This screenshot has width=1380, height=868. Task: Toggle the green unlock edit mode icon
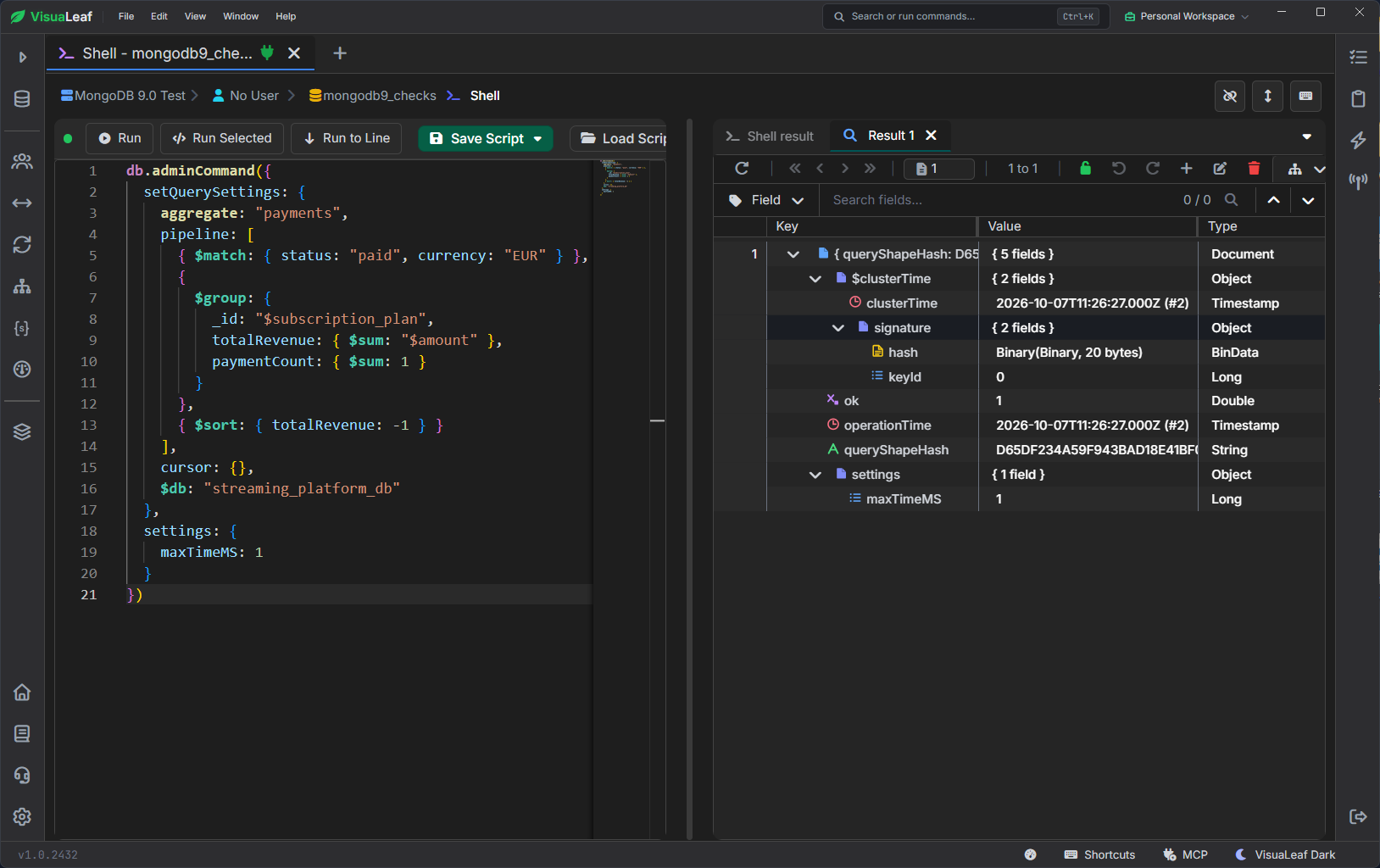pos(1085,168)
